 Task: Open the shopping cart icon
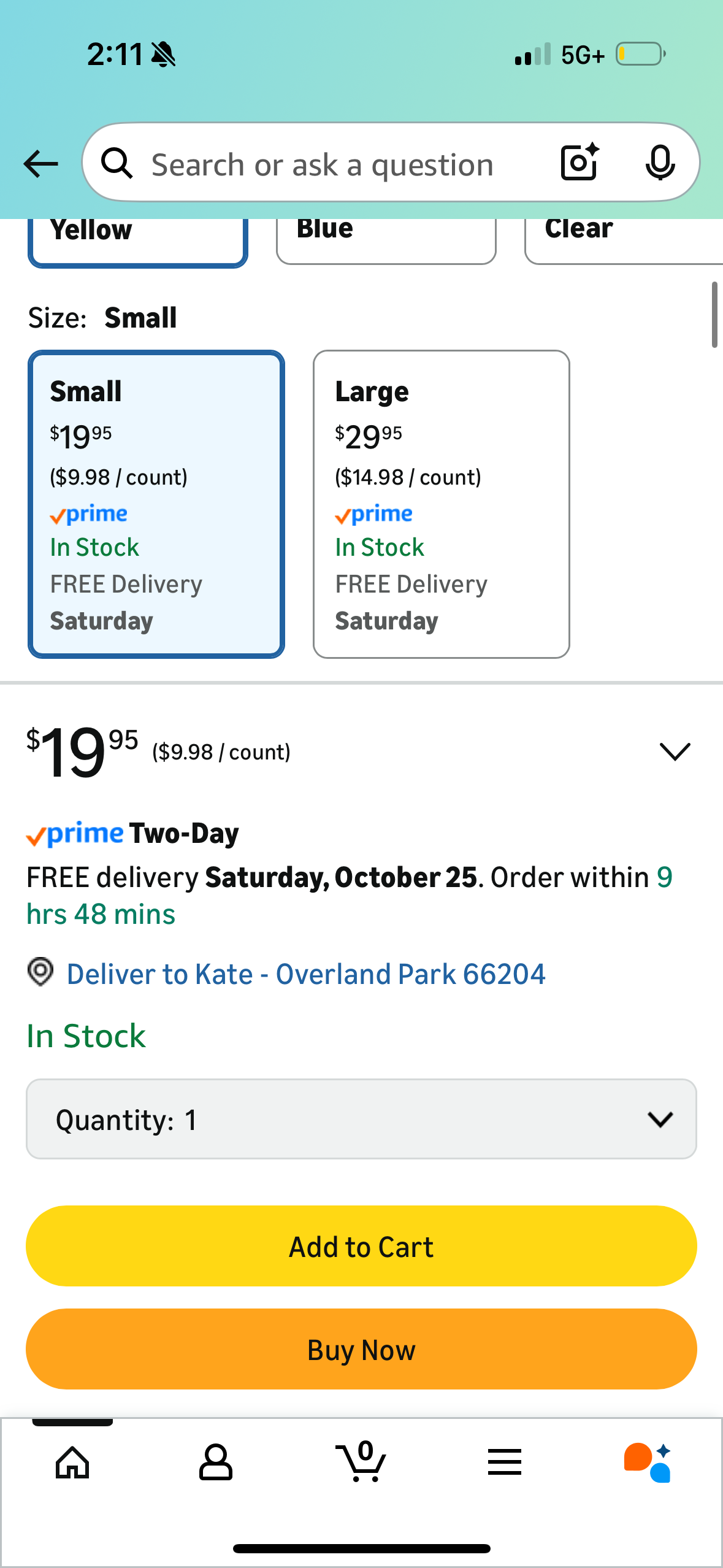click(x=361, y=1462)
